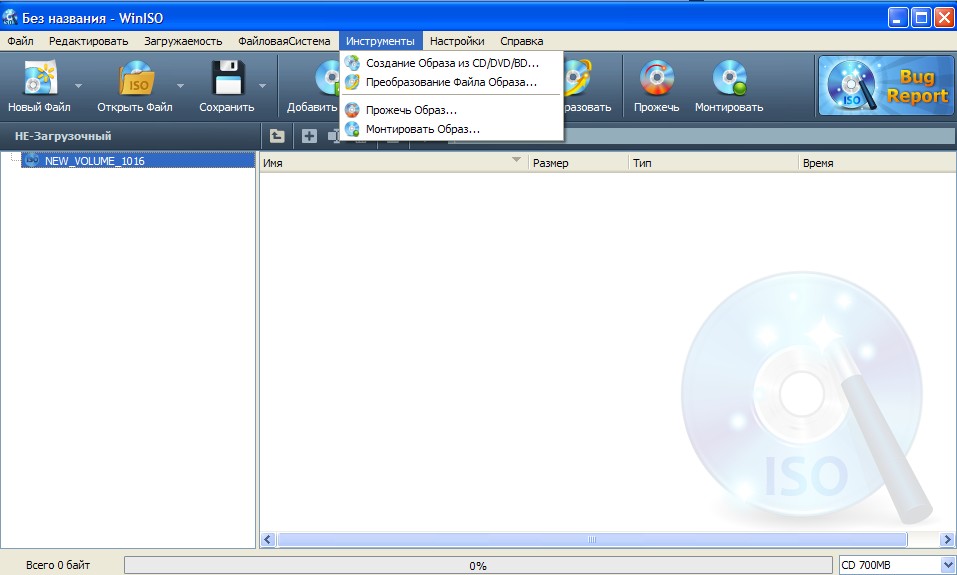The width and height of the screenshot is (957, 575).
Task: Click the horizontal scrollbar left arrow
Action: pyautogui.click(x=267, y=540)
